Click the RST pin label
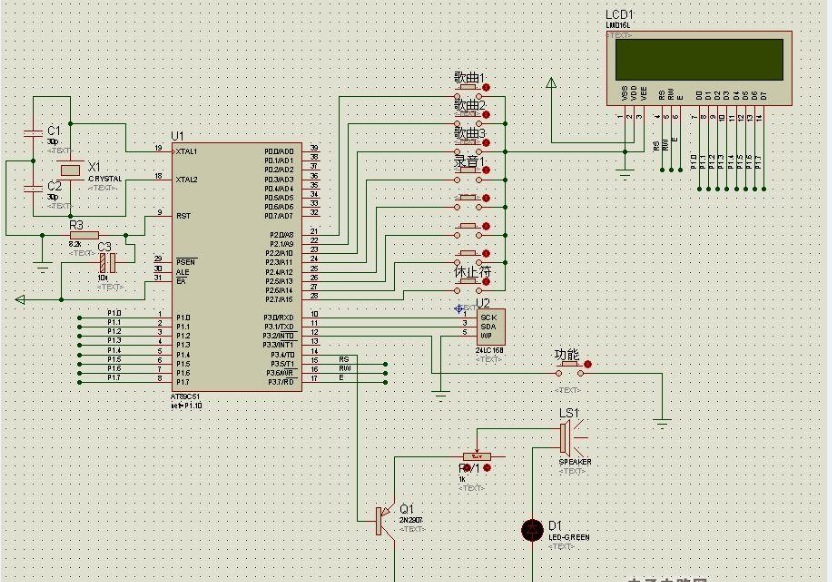 click(184, 216)
